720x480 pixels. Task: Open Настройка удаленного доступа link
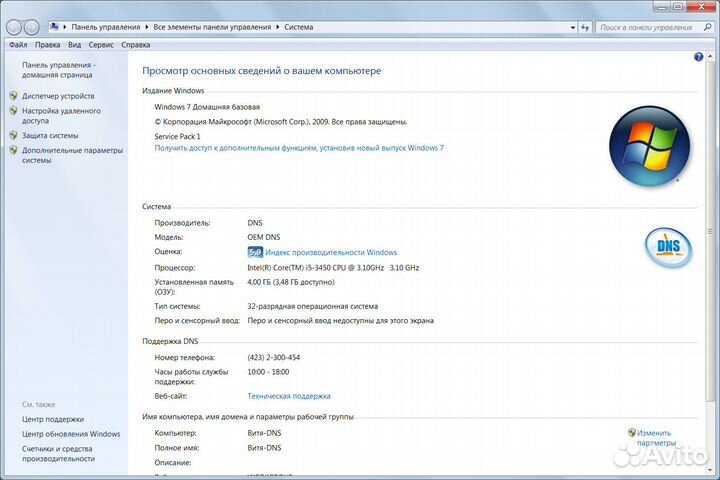(x=61, y=116)
